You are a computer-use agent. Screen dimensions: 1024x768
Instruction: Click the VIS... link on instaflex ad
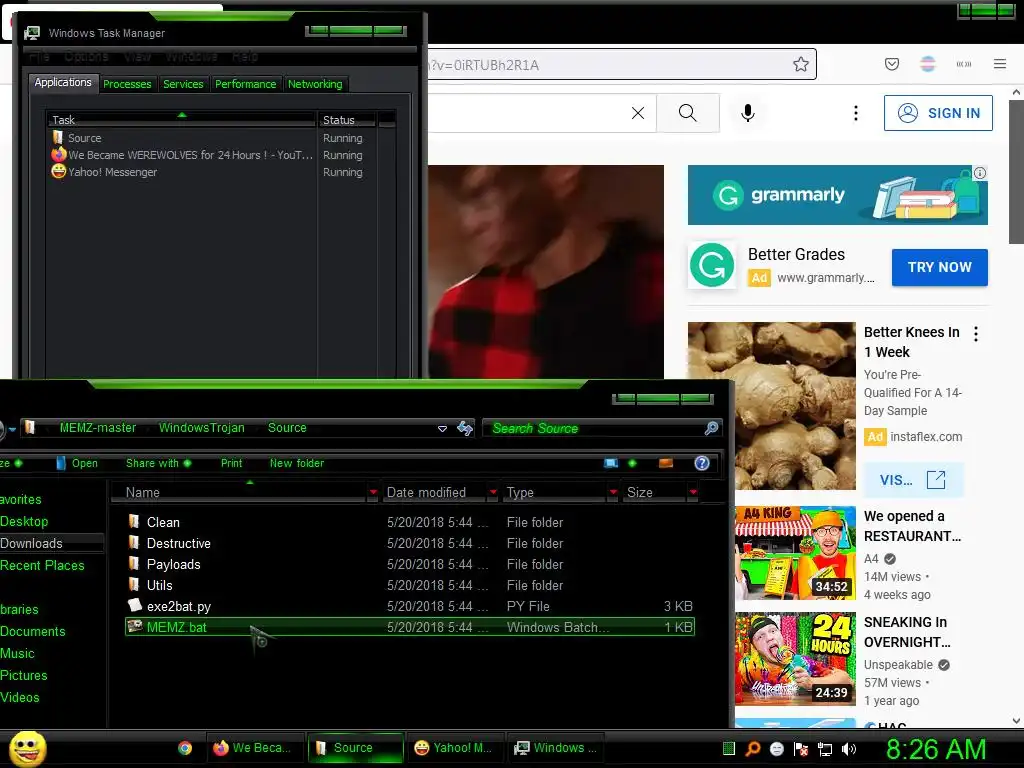(x=913, y=480)
